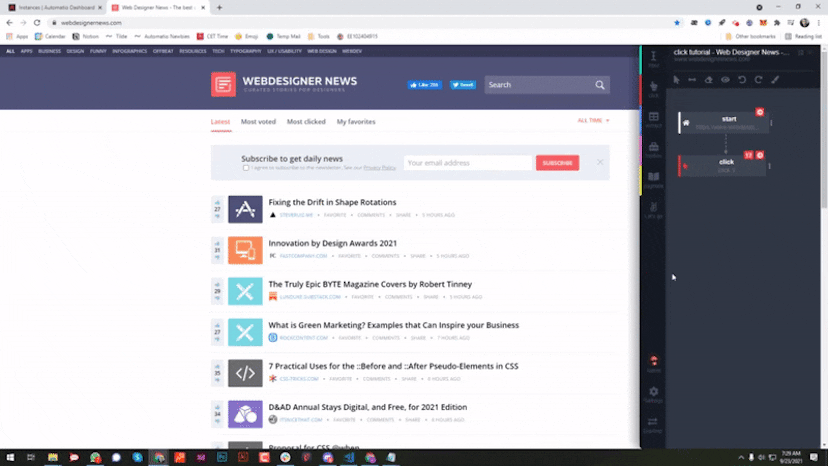Click the eraser tool in Automatio toolbar

point(709,80)
